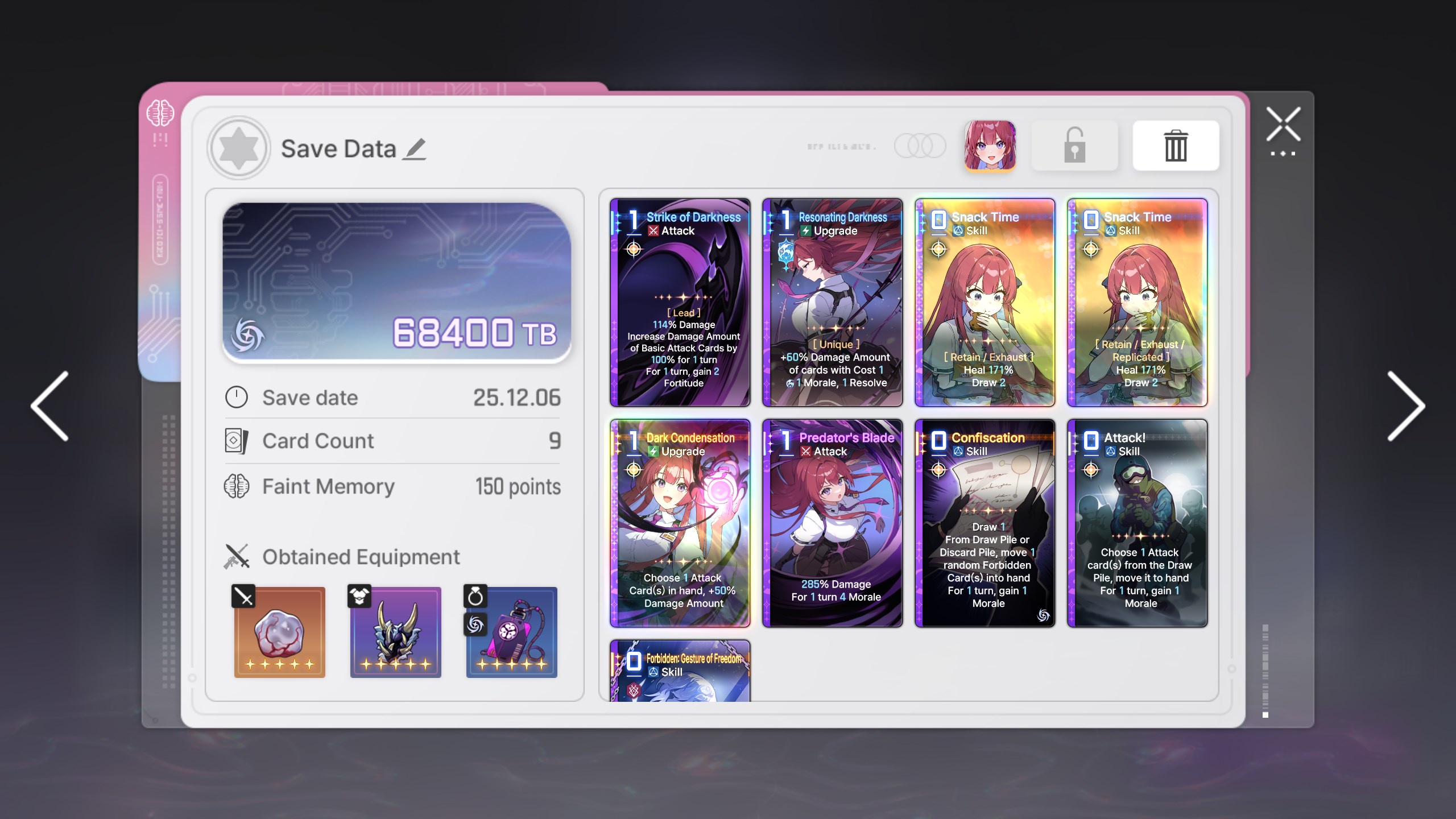Click the pencil edit icon beside Save Data
Image resolution: width=1456 pixels, height=819 pixels.
[415, 150]
